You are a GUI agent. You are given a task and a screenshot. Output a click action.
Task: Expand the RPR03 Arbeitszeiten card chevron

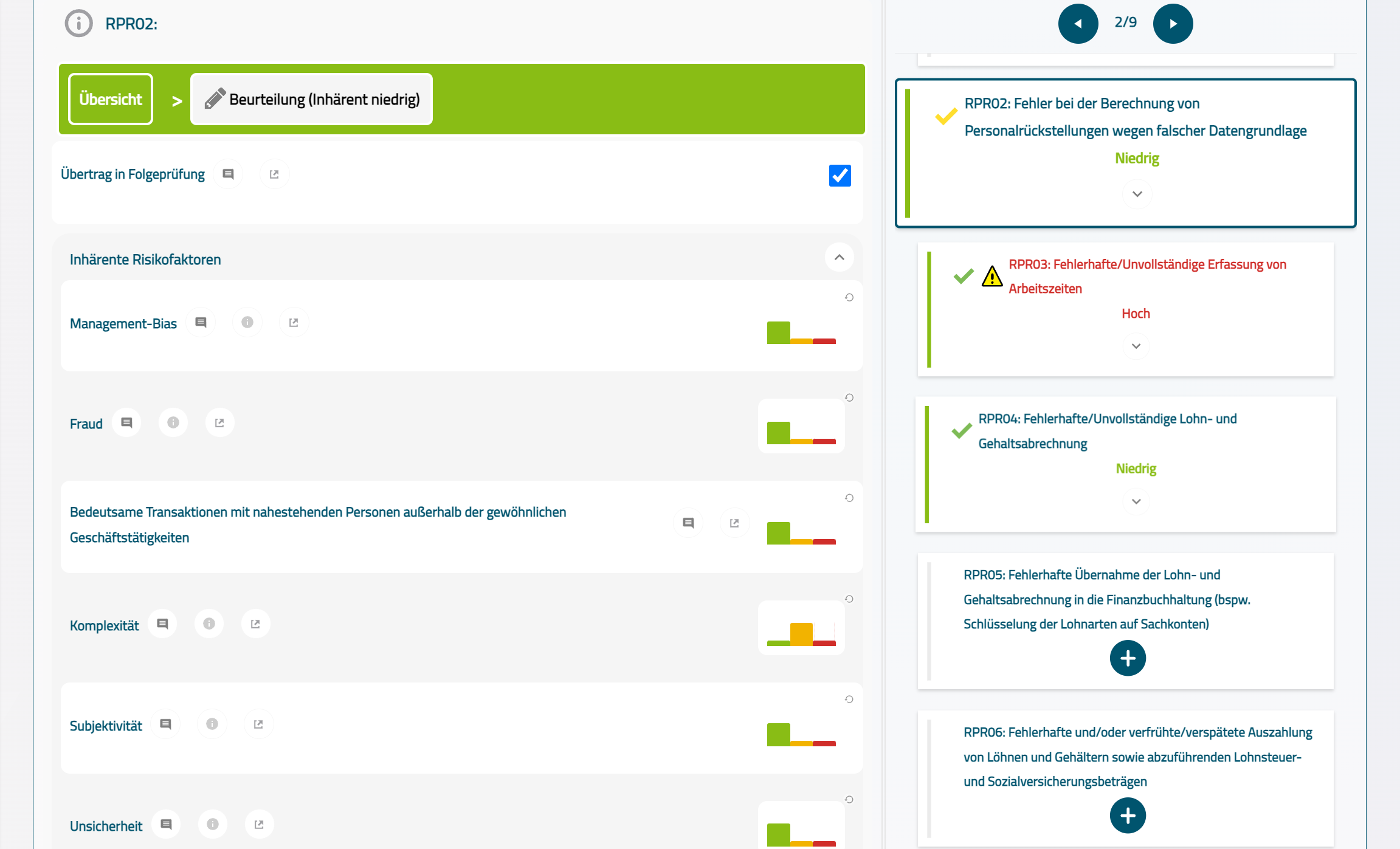coord(1136,346)
